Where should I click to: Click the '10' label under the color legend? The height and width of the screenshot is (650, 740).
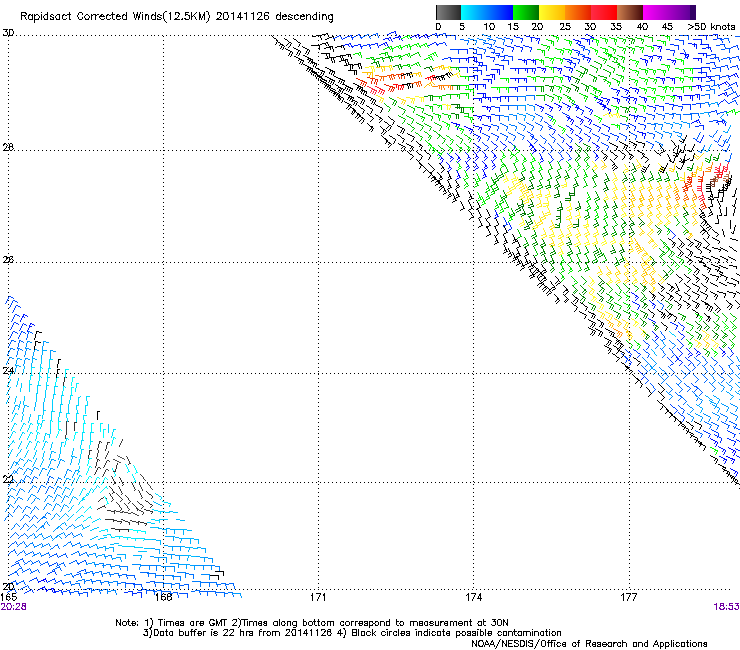coord(489,26)
